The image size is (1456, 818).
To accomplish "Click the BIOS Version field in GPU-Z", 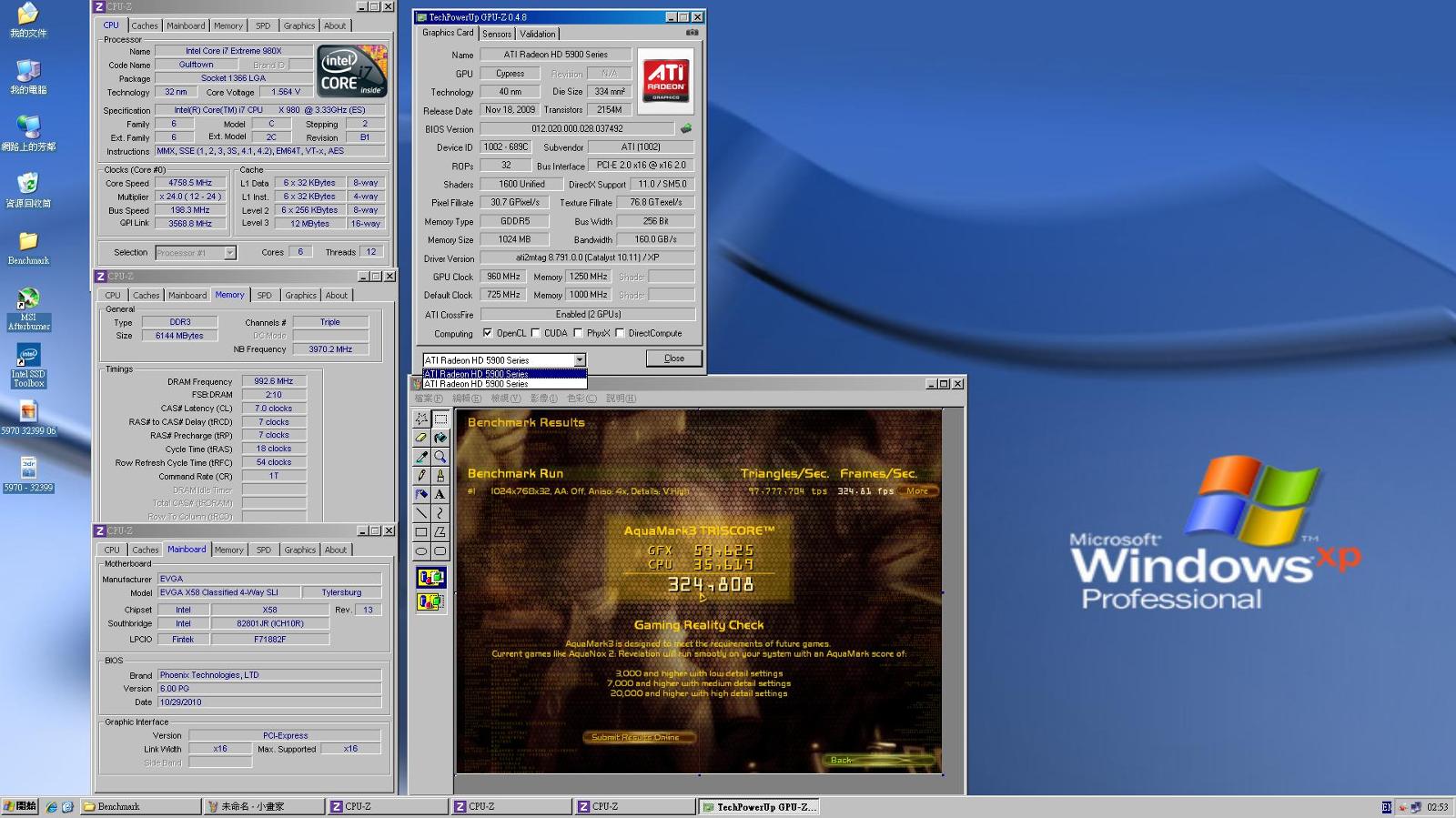I will pos(577,129).
